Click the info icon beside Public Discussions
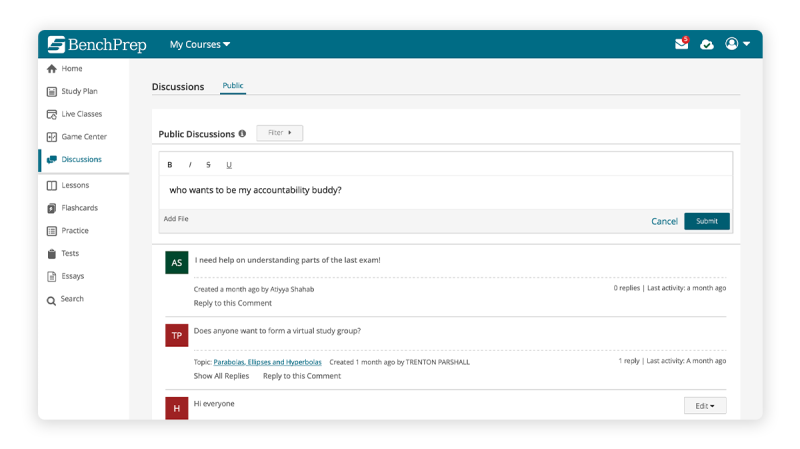The height and width of the screenshot is (449, 800). (x=242, y=134)
